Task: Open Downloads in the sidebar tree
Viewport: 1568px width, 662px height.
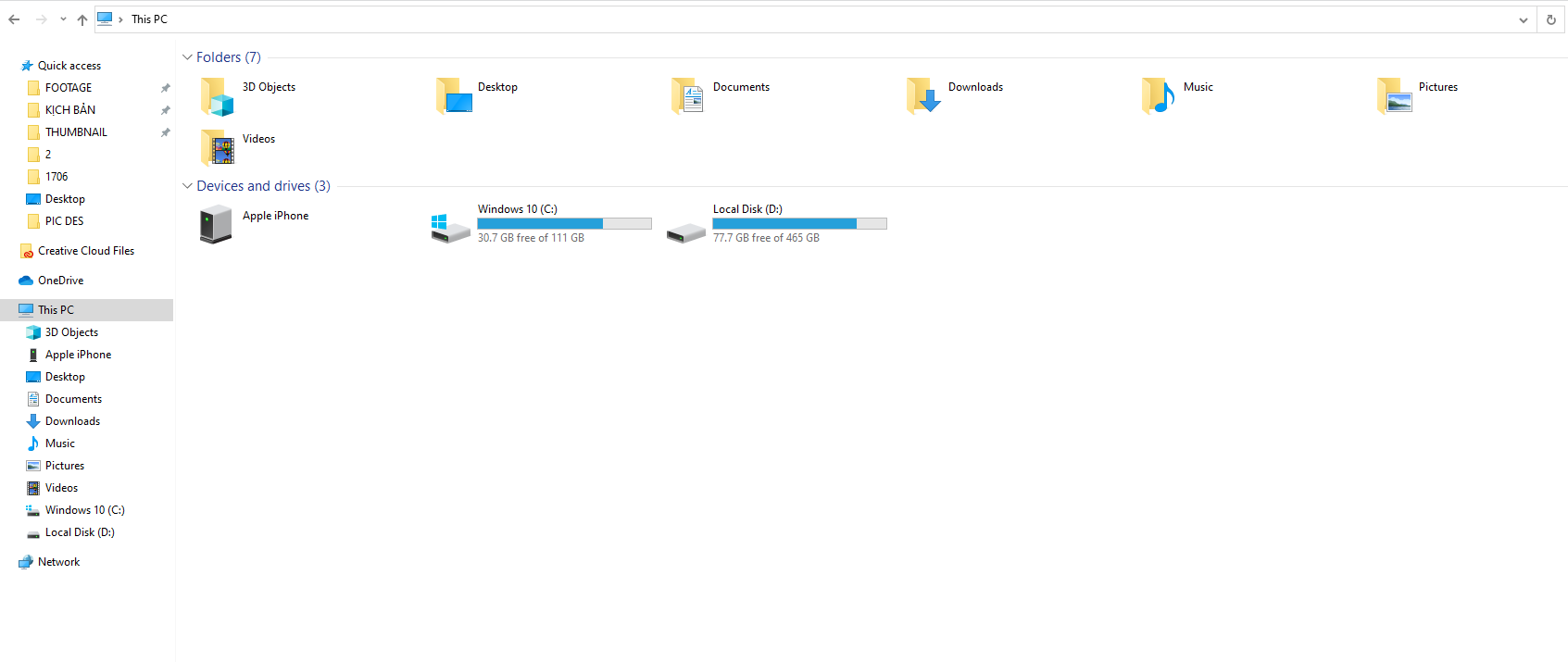Action: pos(72,421)
